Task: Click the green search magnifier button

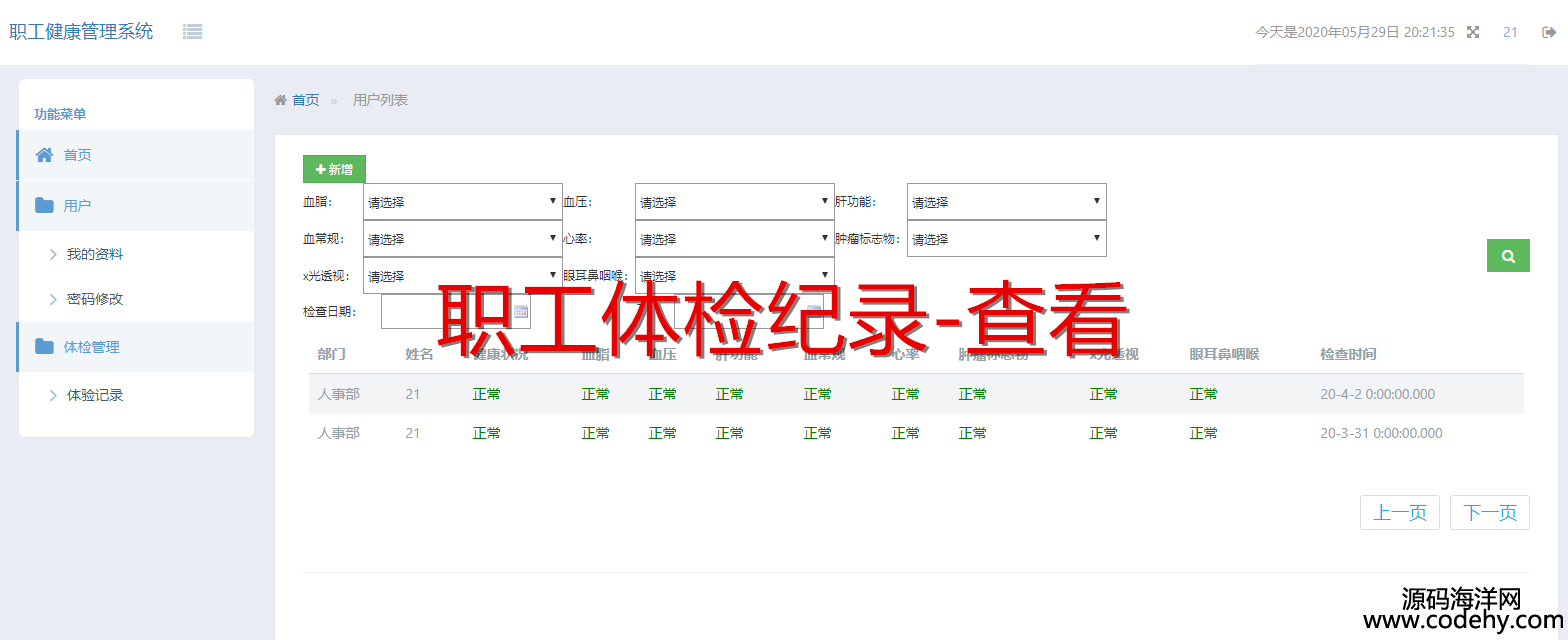Action: (x=1508, y=256)
